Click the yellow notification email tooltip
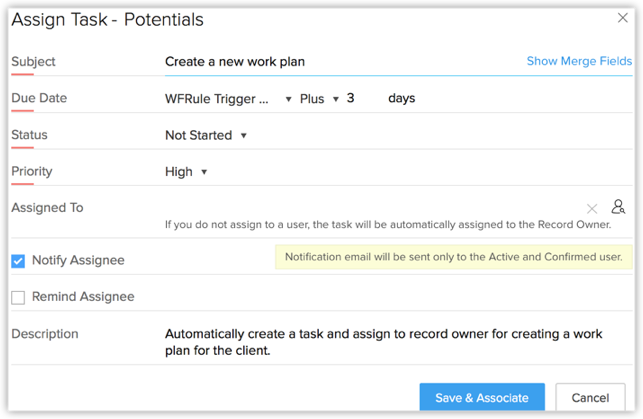The width and height of the screenshot is (643, 419). [454, 257]
